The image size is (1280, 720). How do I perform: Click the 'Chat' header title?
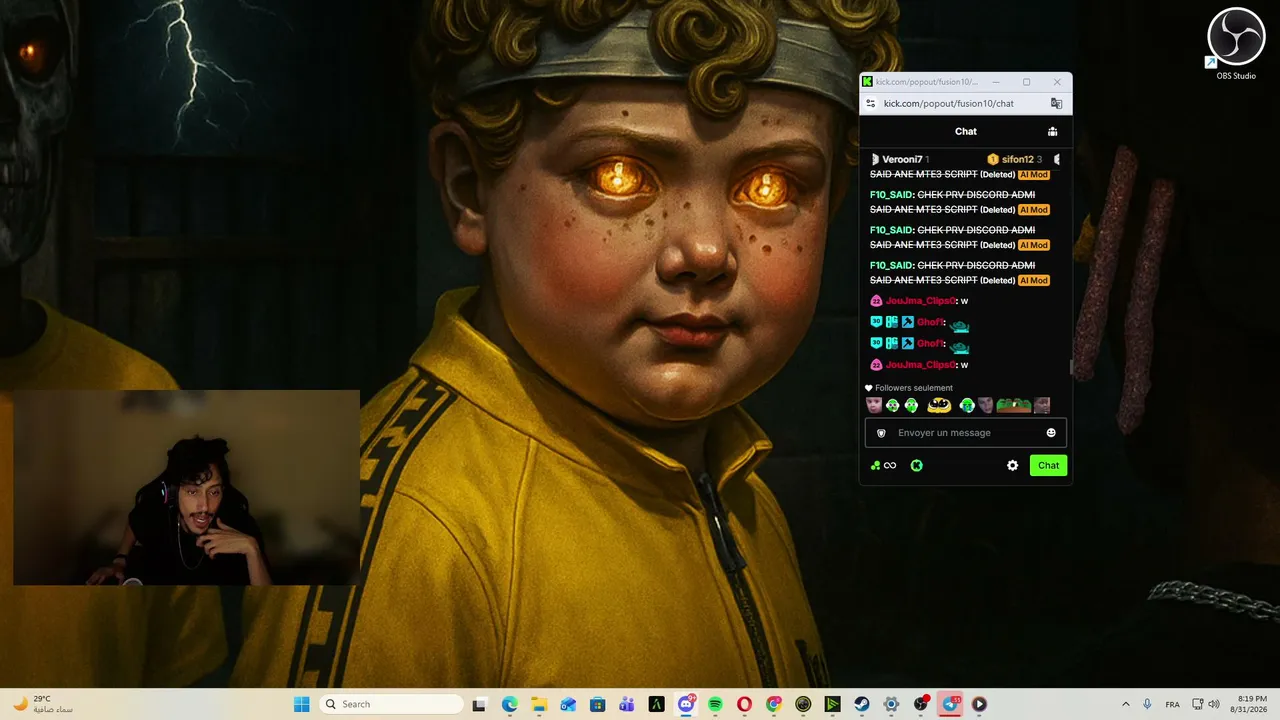coord(965,131)
